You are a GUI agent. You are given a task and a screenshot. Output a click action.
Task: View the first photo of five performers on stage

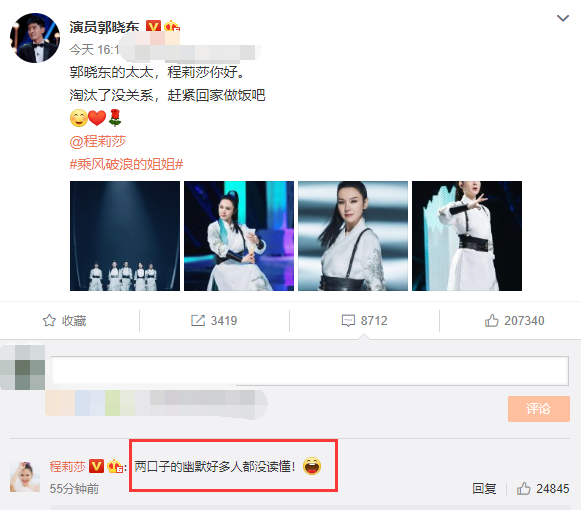125,236
